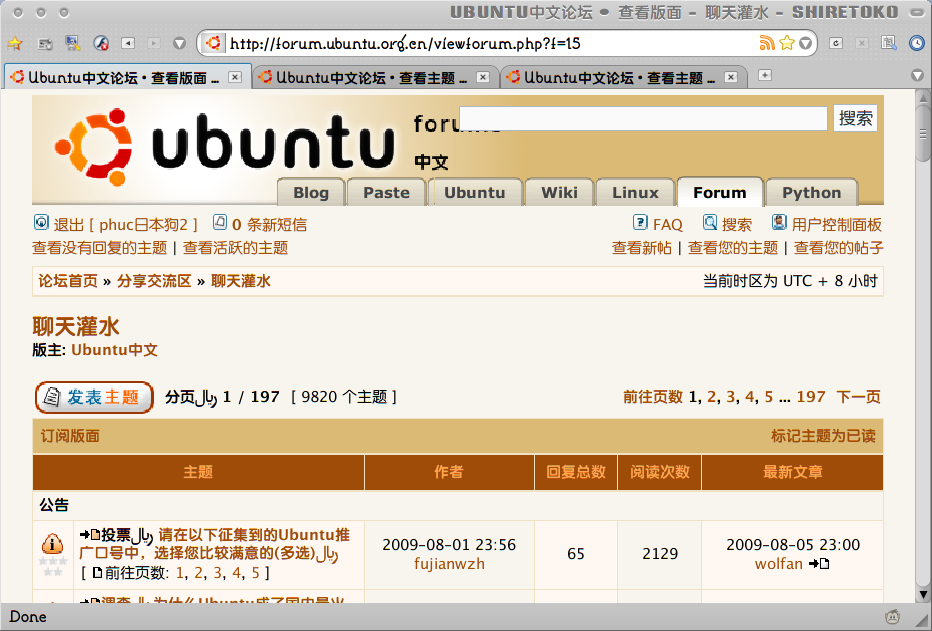This screenshot has height=631, width=932.
Task: Toggle the Flash blocker toolbar icon
Action: pyautogui.click(x=101, y=43)
